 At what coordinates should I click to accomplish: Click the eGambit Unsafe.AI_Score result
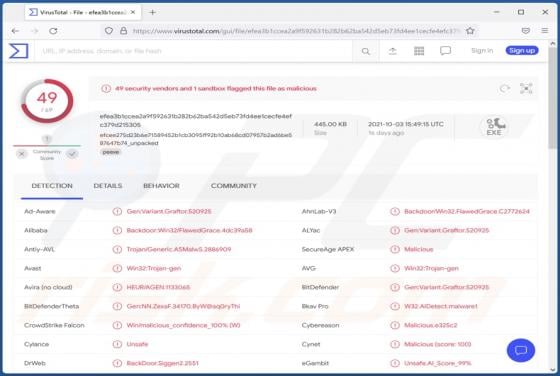tap(438, 363)
